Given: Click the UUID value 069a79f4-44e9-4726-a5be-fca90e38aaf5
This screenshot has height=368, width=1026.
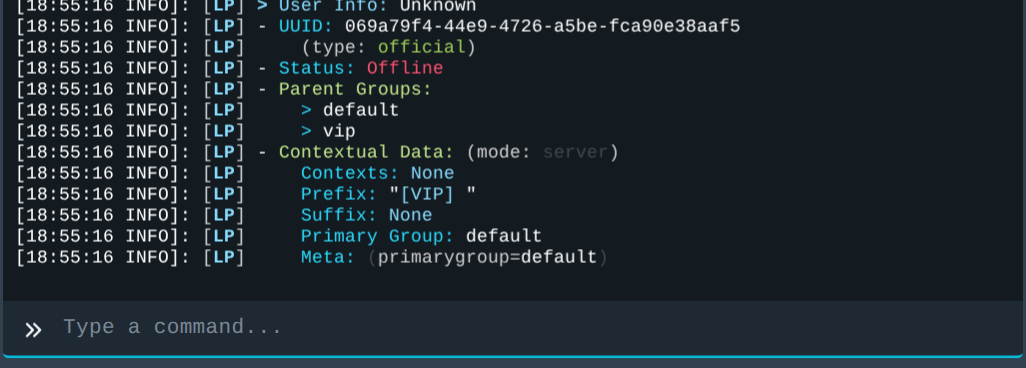Looking at the screenshot, I should [542, 27].
